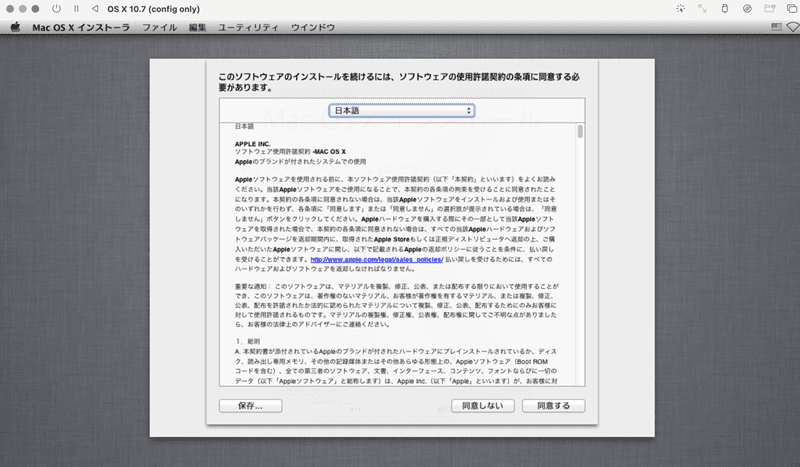Click the 保存... button
800x467 pixels.
point(251,406)
